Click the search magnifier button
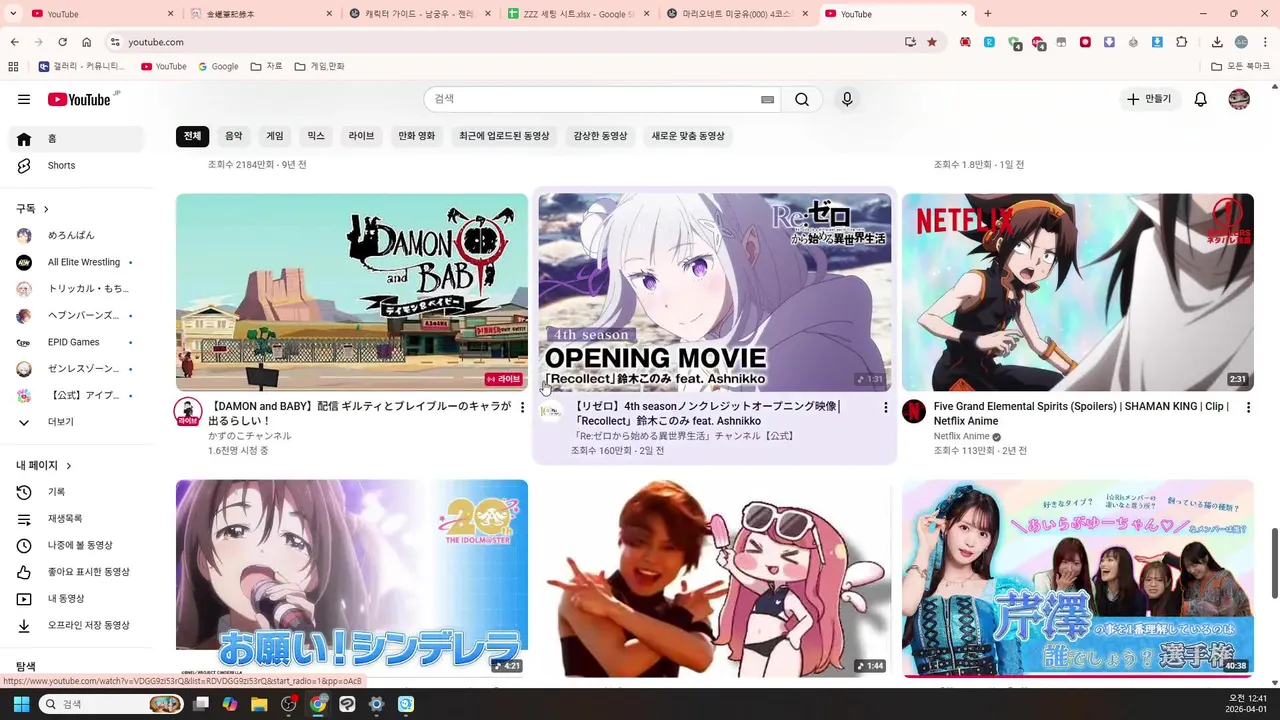The image size is (1280, 720). pos(802,99)
